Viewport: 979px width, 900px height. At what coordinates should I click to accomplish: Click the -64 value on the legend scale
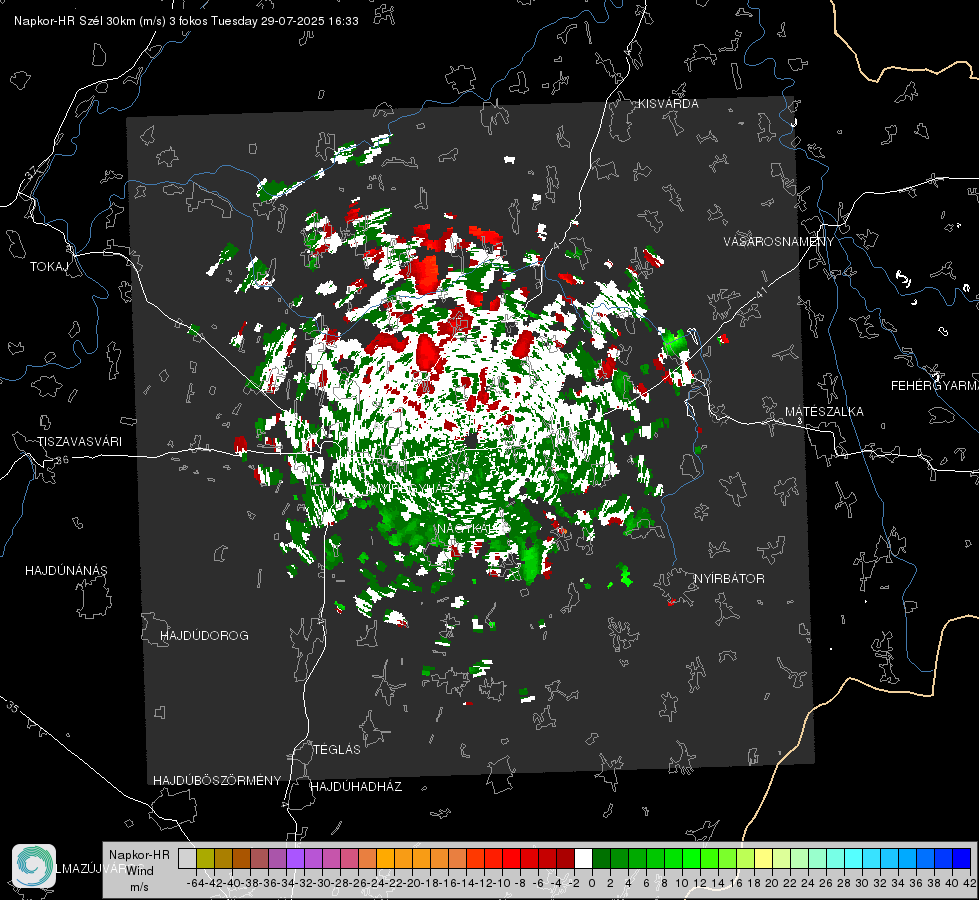coord(195,883)
